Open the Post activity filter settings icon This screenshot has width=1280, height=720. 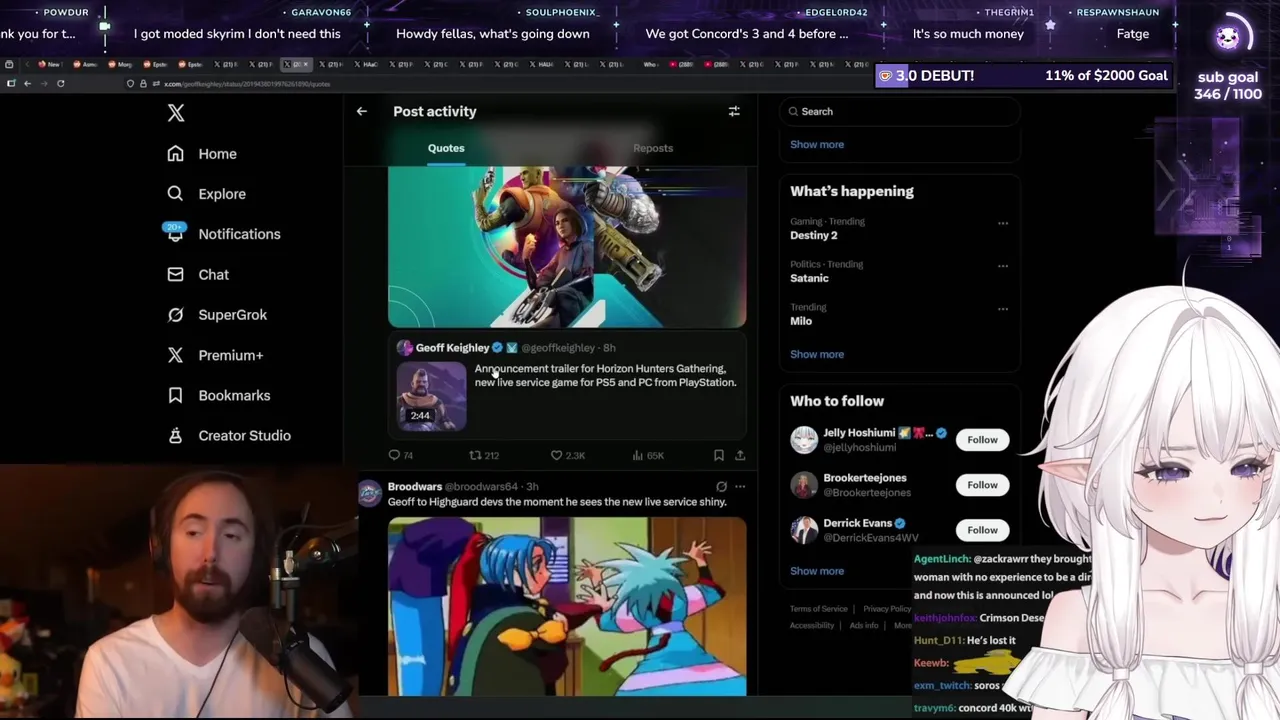734,111
